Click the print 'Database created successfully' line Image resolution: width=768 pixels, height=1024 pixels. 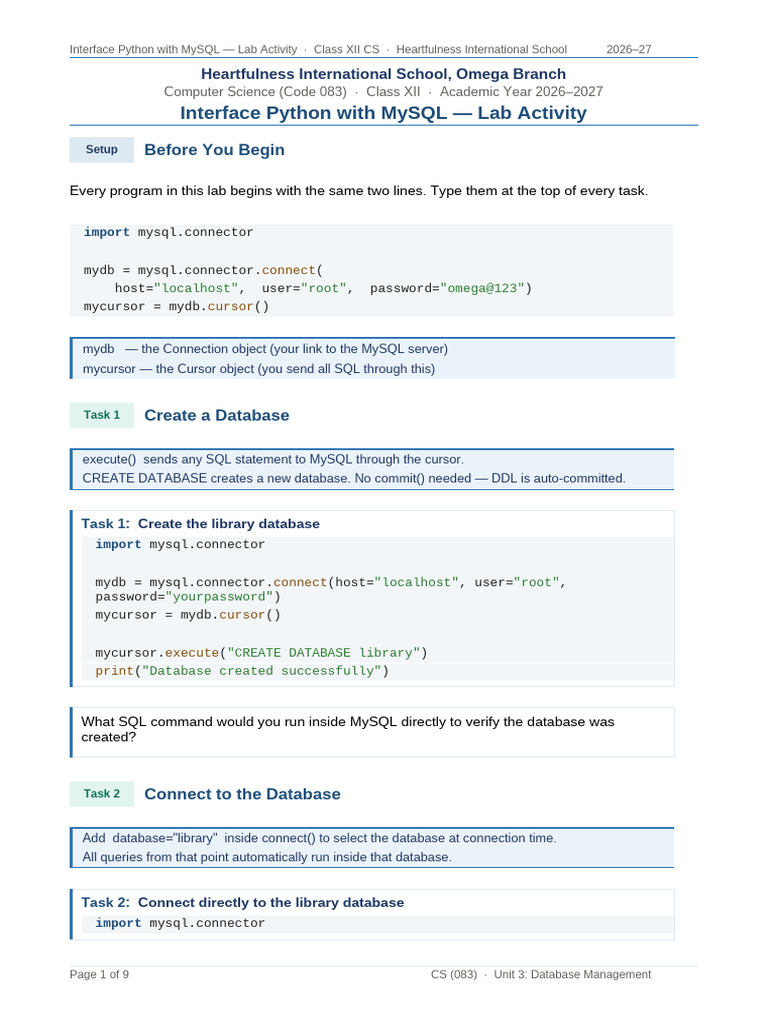coord(242,671)
